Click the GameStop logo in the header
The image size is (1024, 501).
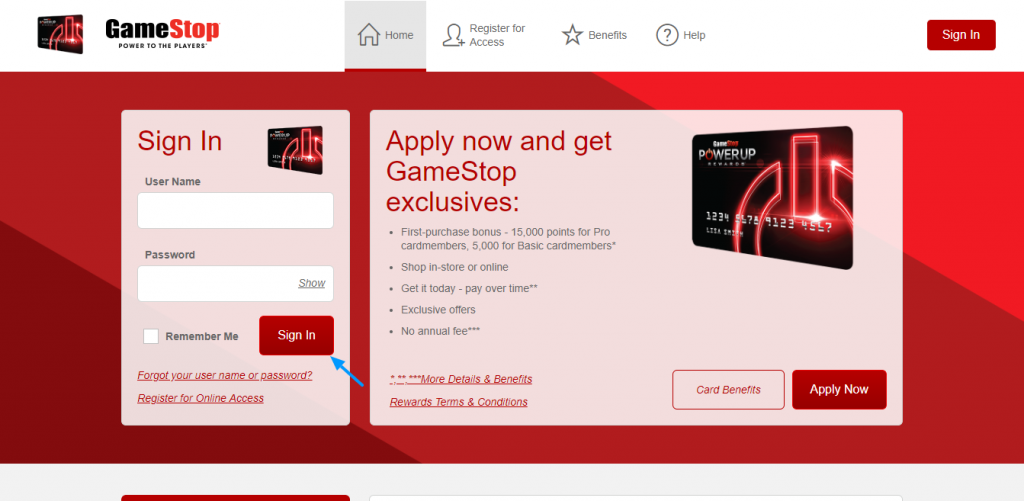coord(163,34)
